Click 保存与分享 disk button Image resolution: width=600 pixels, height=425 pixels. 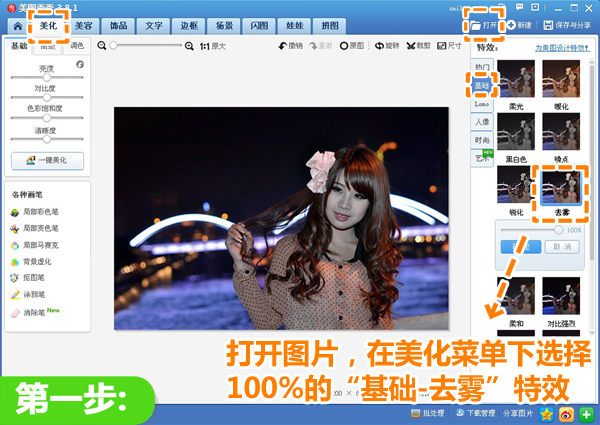[x=567, y=26]
